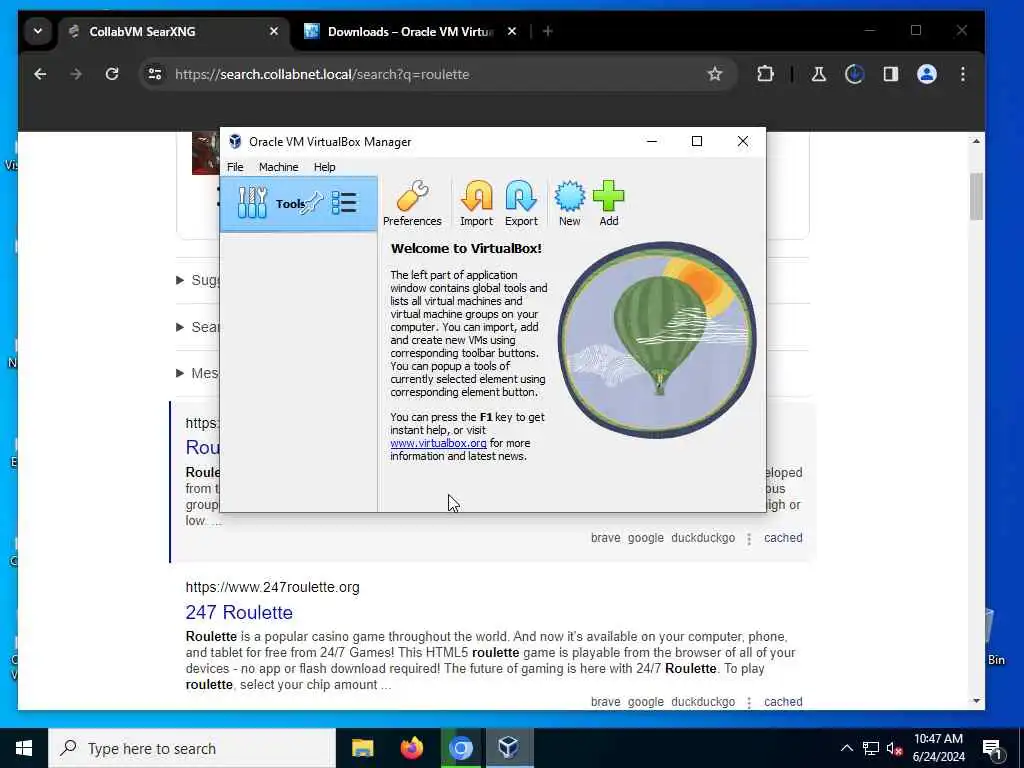
Task: Go back in Chrome
Action: pyautogui.click(x=40, y=74)
